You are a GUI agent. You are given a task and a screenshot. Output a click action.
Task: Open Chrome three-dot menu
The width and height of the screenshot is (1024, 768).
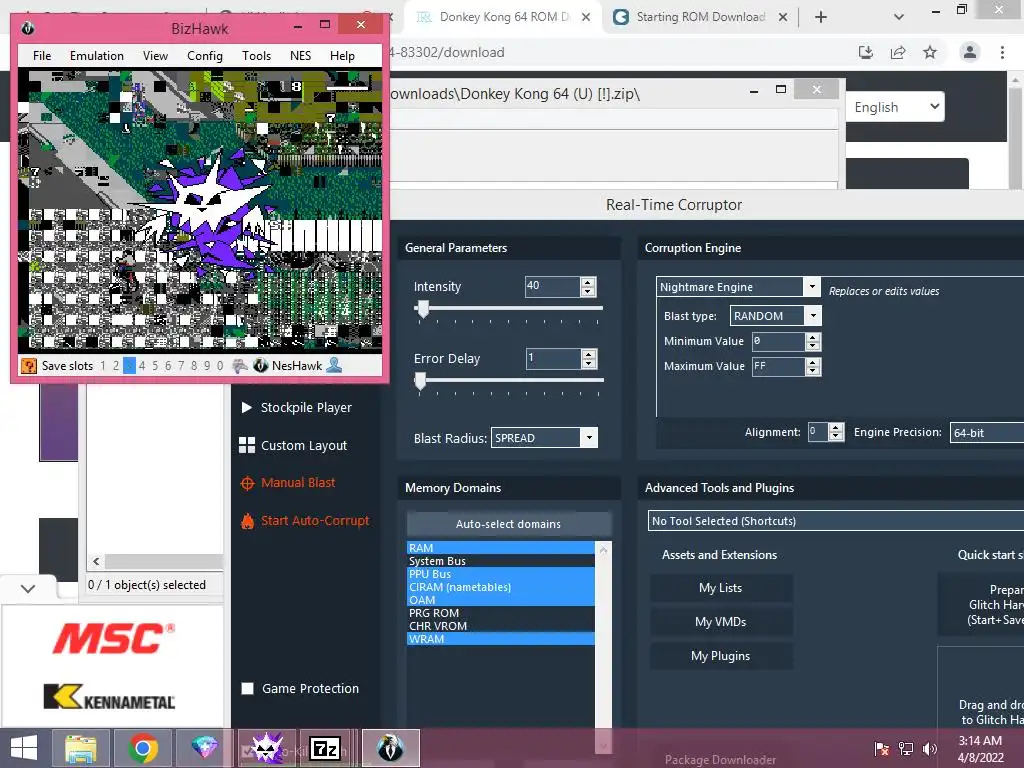point(1002,52)
